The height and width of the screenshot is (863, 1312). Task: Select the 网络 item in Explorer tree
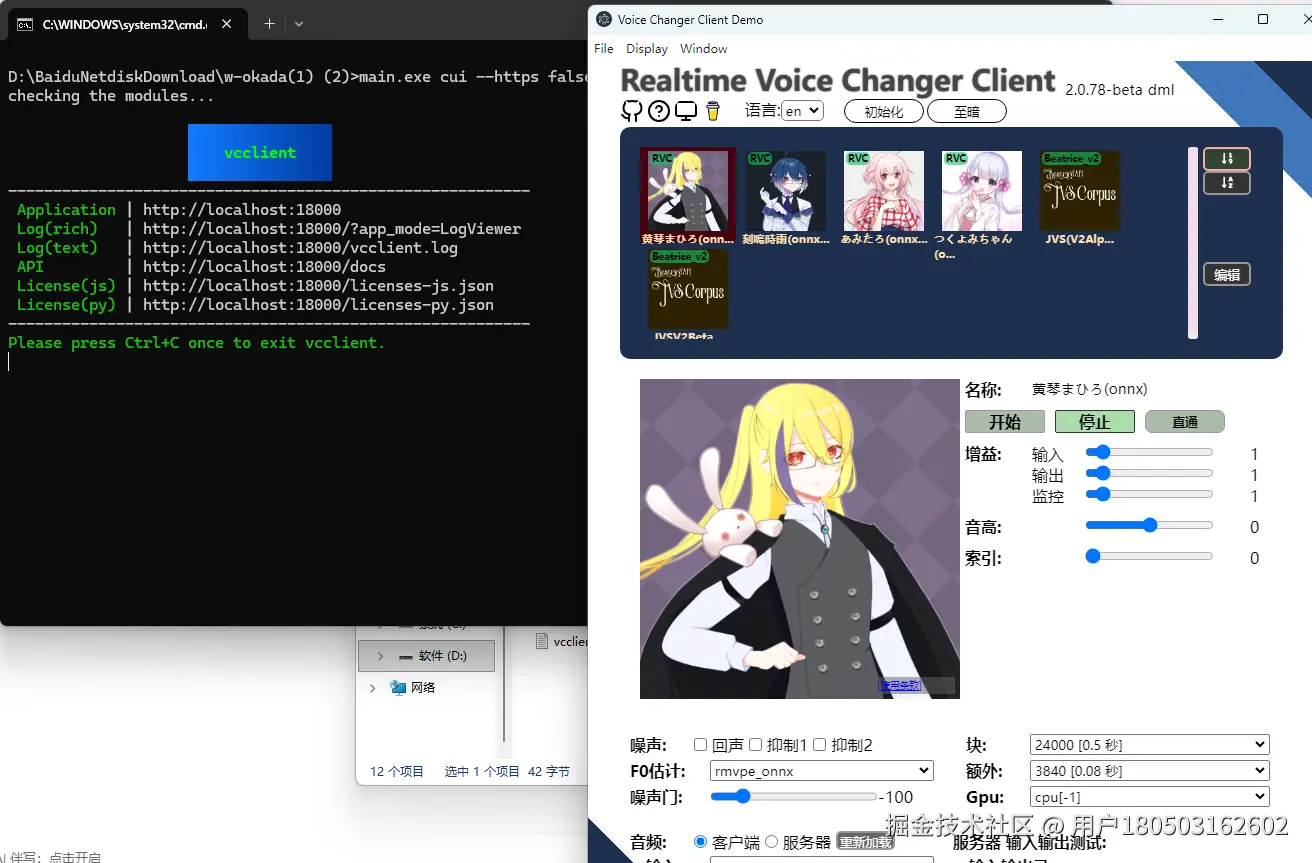tap(423, 688)
